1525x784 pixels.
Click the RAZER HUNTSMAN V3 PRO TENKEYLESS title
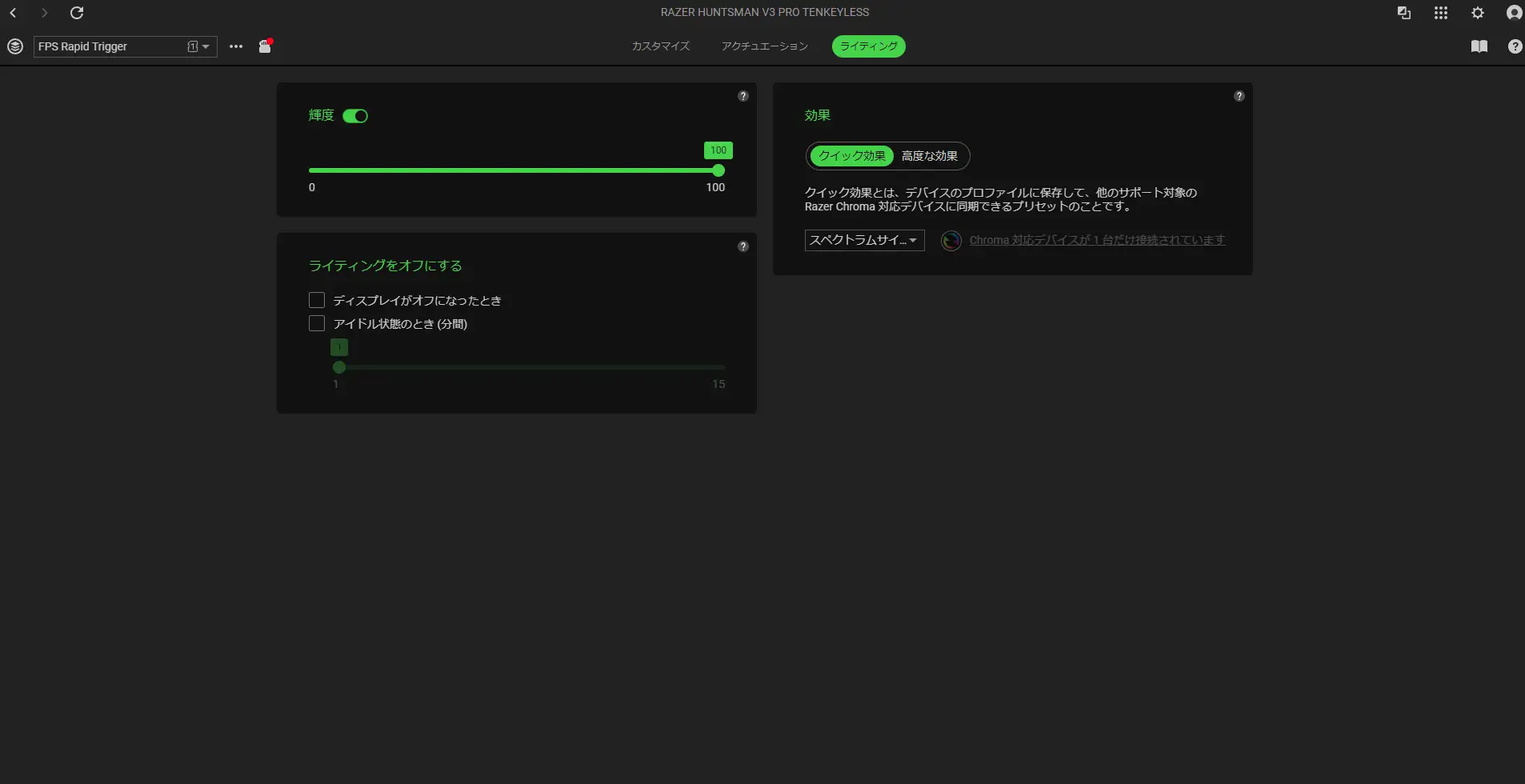tap(765, 13)
